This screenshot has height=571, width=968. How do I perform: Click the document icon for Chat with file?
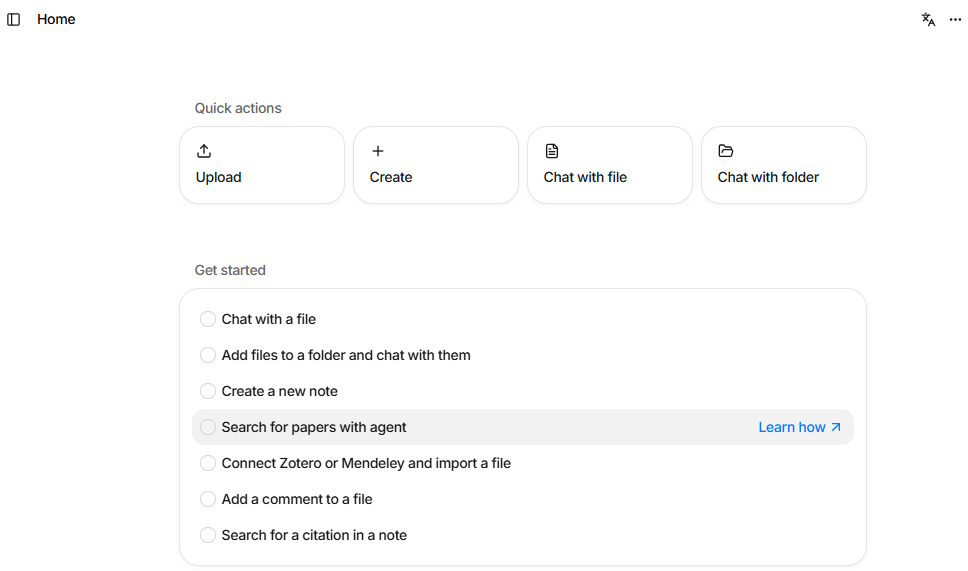click(x=552, y=151)
